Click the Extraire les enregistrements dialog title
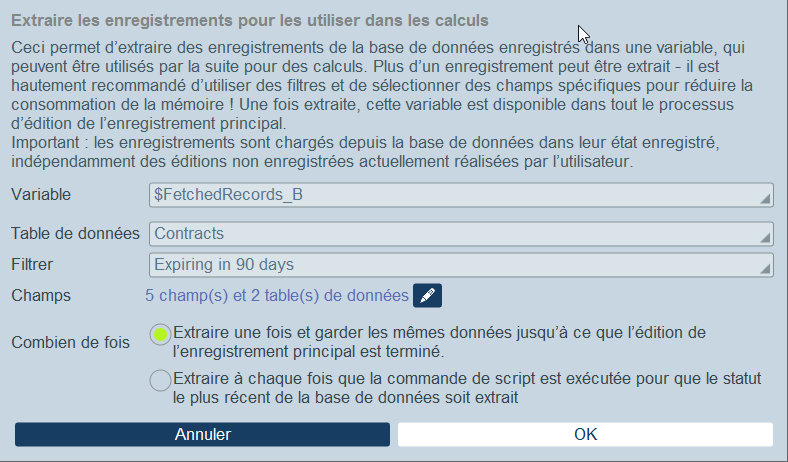The height and width of the screenshot is (462, 788). click(250, 21)
